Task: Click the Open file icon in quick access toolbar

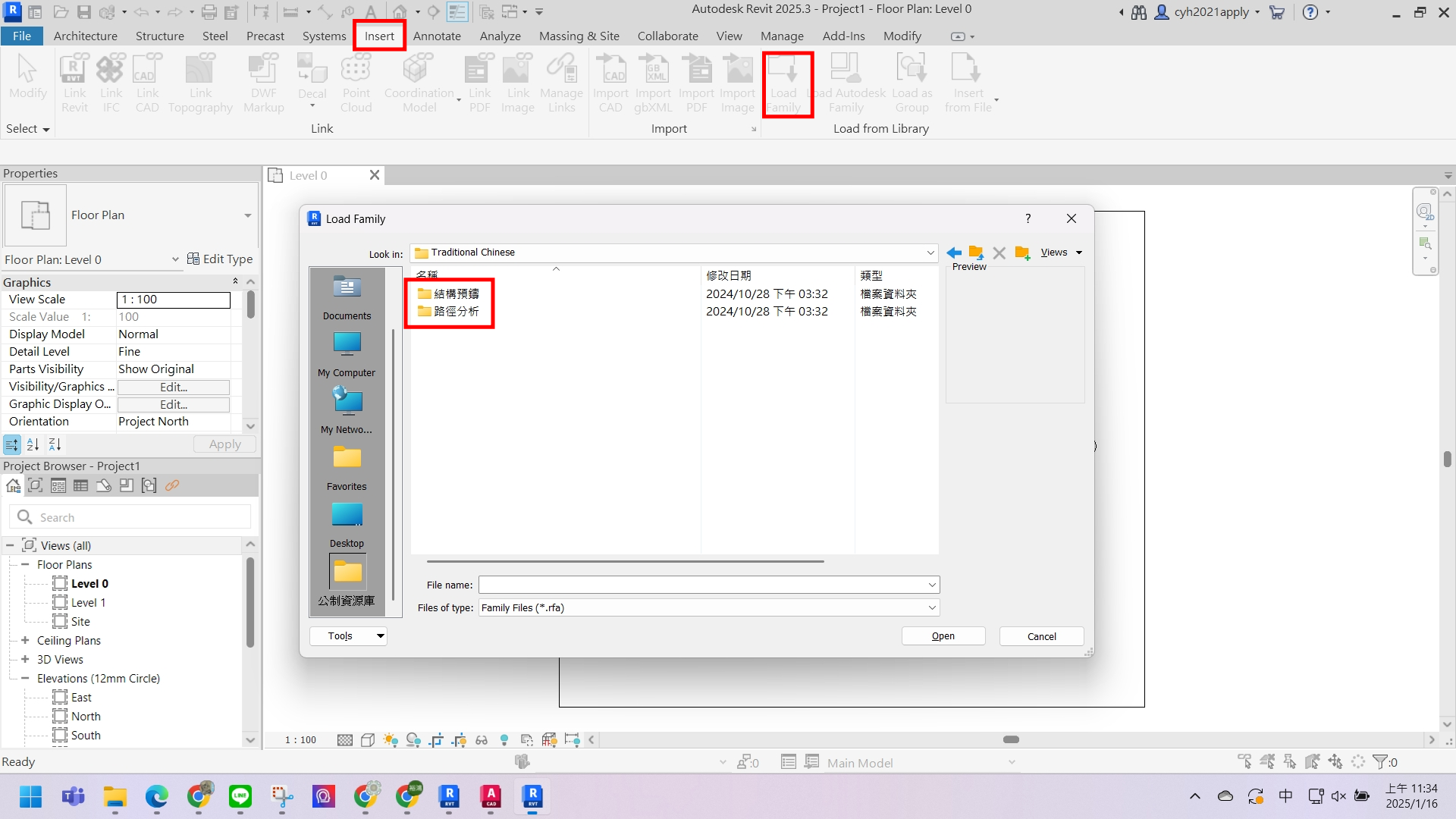Action: click(61, 12)
